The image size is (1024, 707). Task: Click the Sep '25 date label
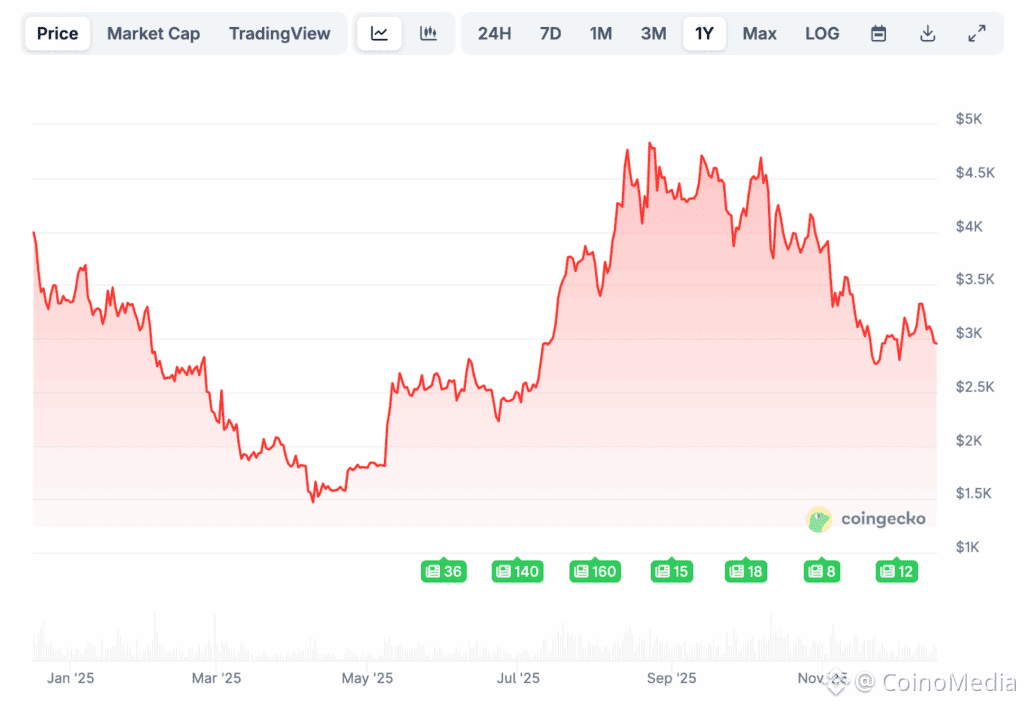point(671,678)
